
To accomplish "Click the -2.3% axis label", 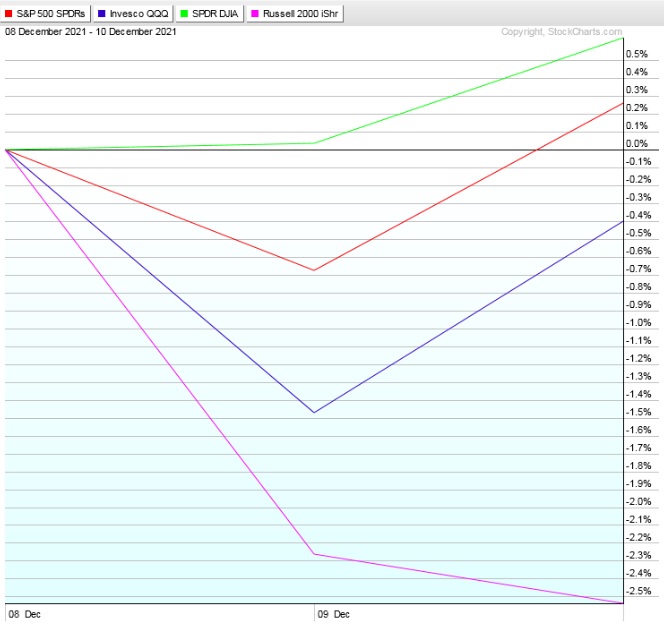I will (x=639, y=555).
